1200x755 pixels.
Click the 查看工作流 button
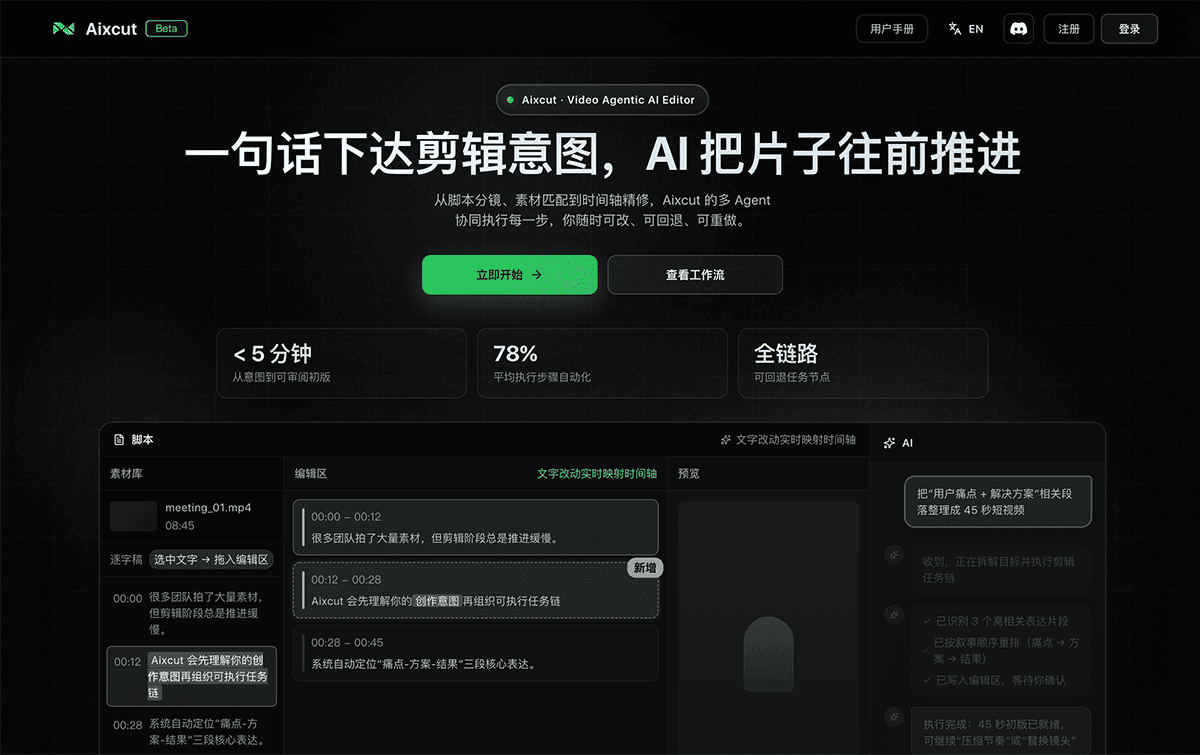click(x=694, y=275)
